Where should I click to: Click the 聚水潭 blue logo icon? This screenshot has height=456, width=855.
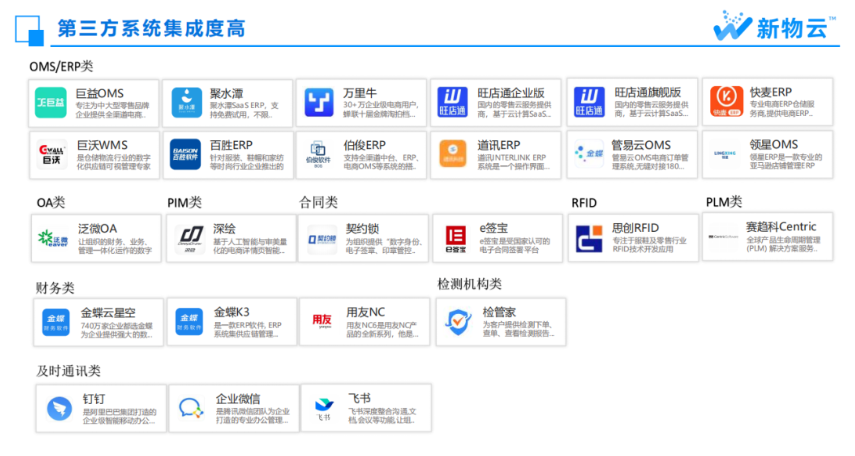(186, 103)
